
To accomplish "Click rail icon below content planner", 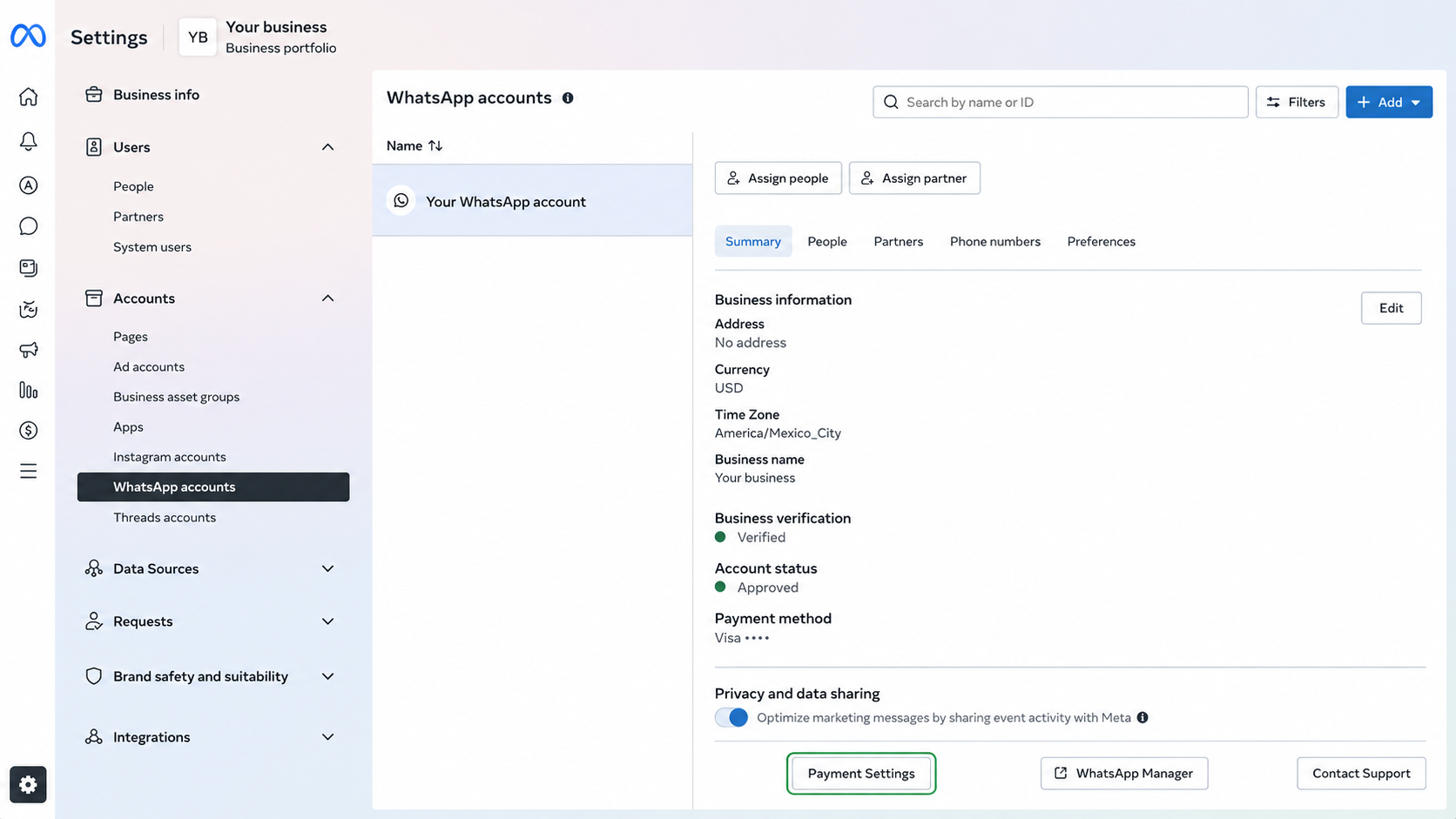I will [x=28, y=309].
